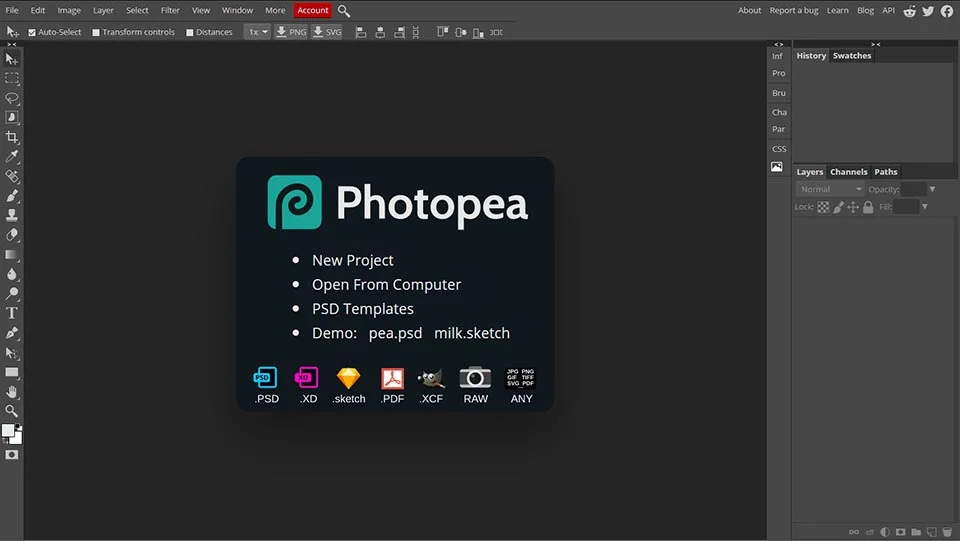Select the Type tool
This screenshot has width=960, height=541.
12,313
